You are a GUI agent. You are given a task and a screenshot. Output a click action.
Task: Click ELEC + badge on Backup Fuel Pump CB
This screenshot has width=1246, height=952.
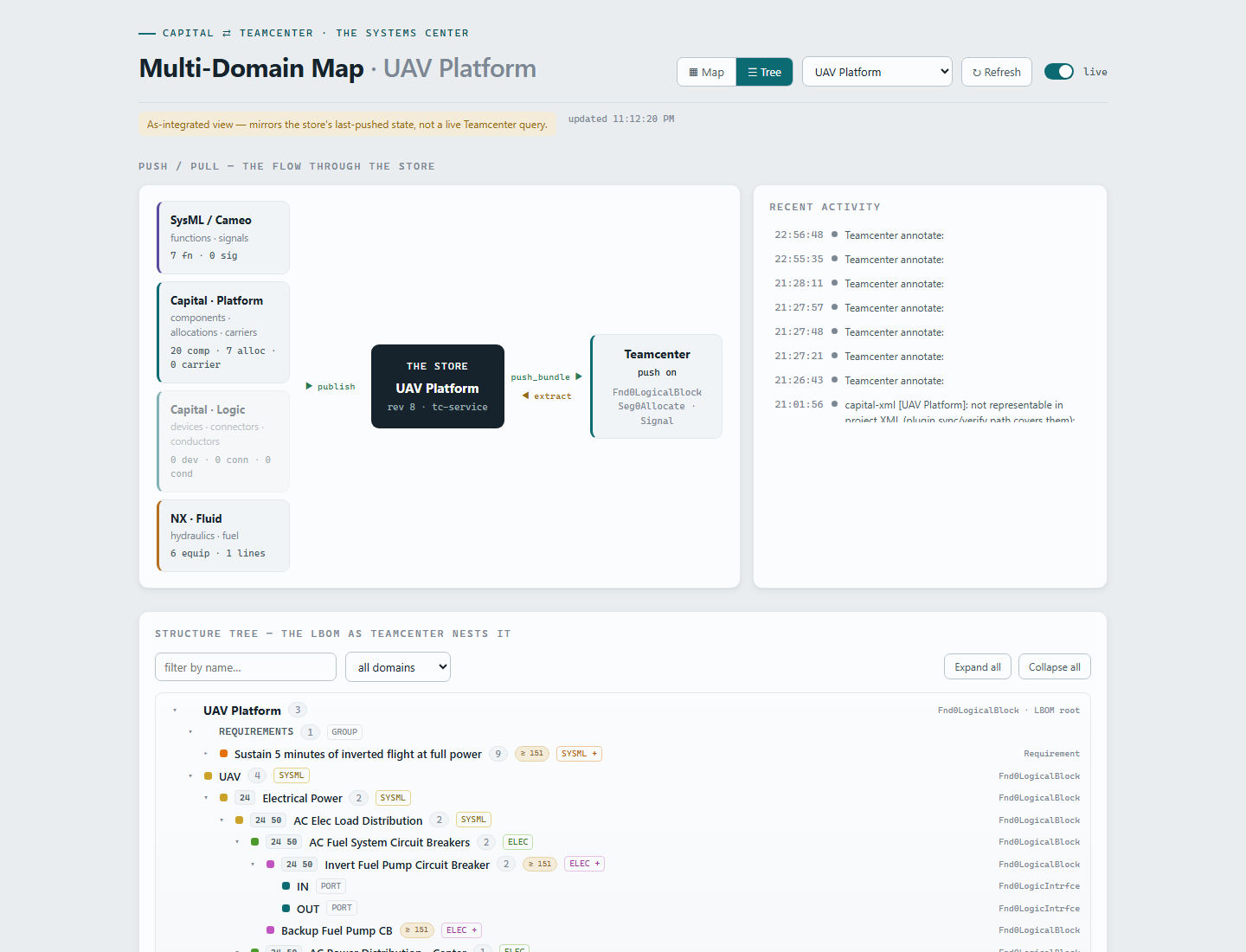click(x=461, y=930)
